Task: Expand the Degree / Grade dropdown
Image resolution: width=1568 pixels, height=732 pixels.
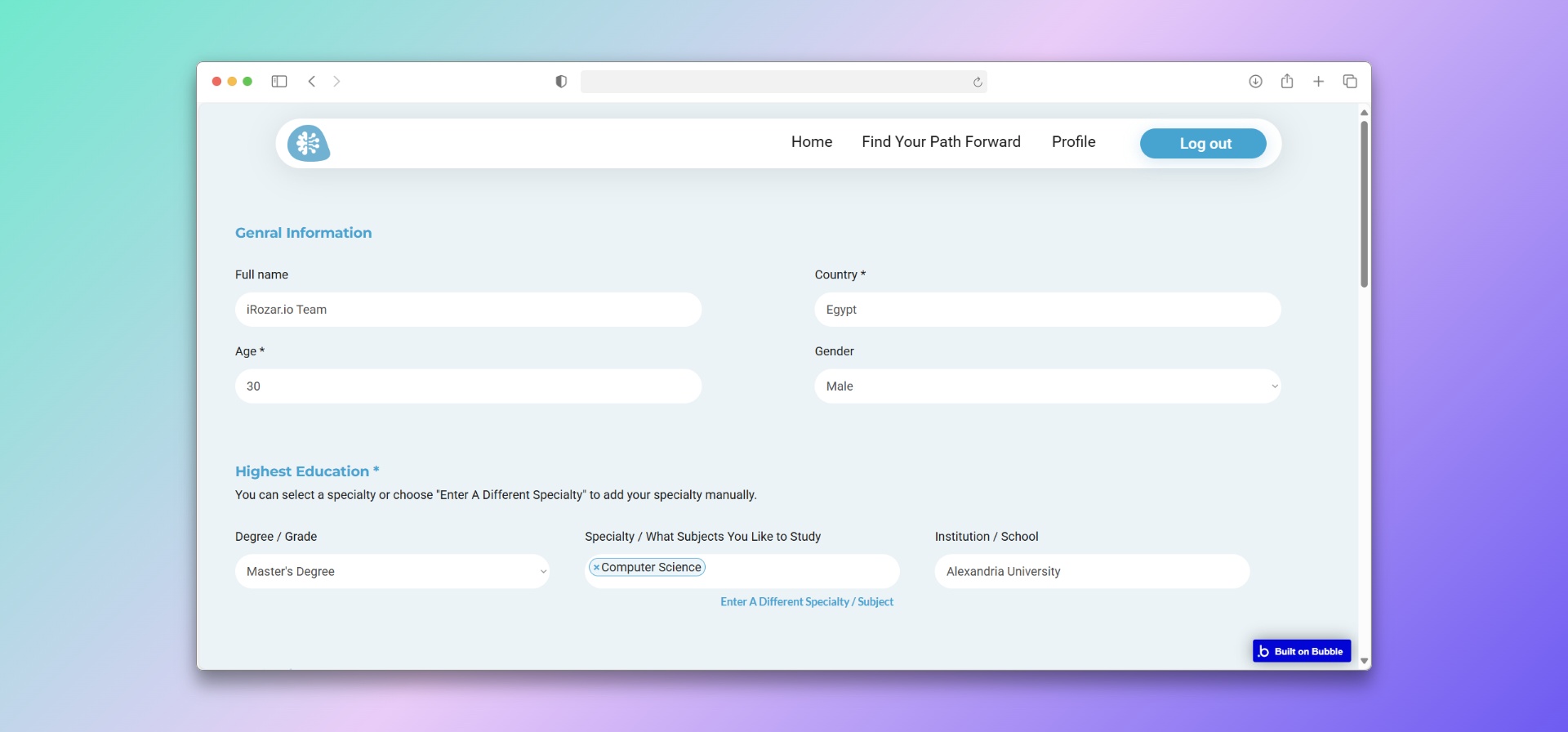Action: click(x=392, y=572)
